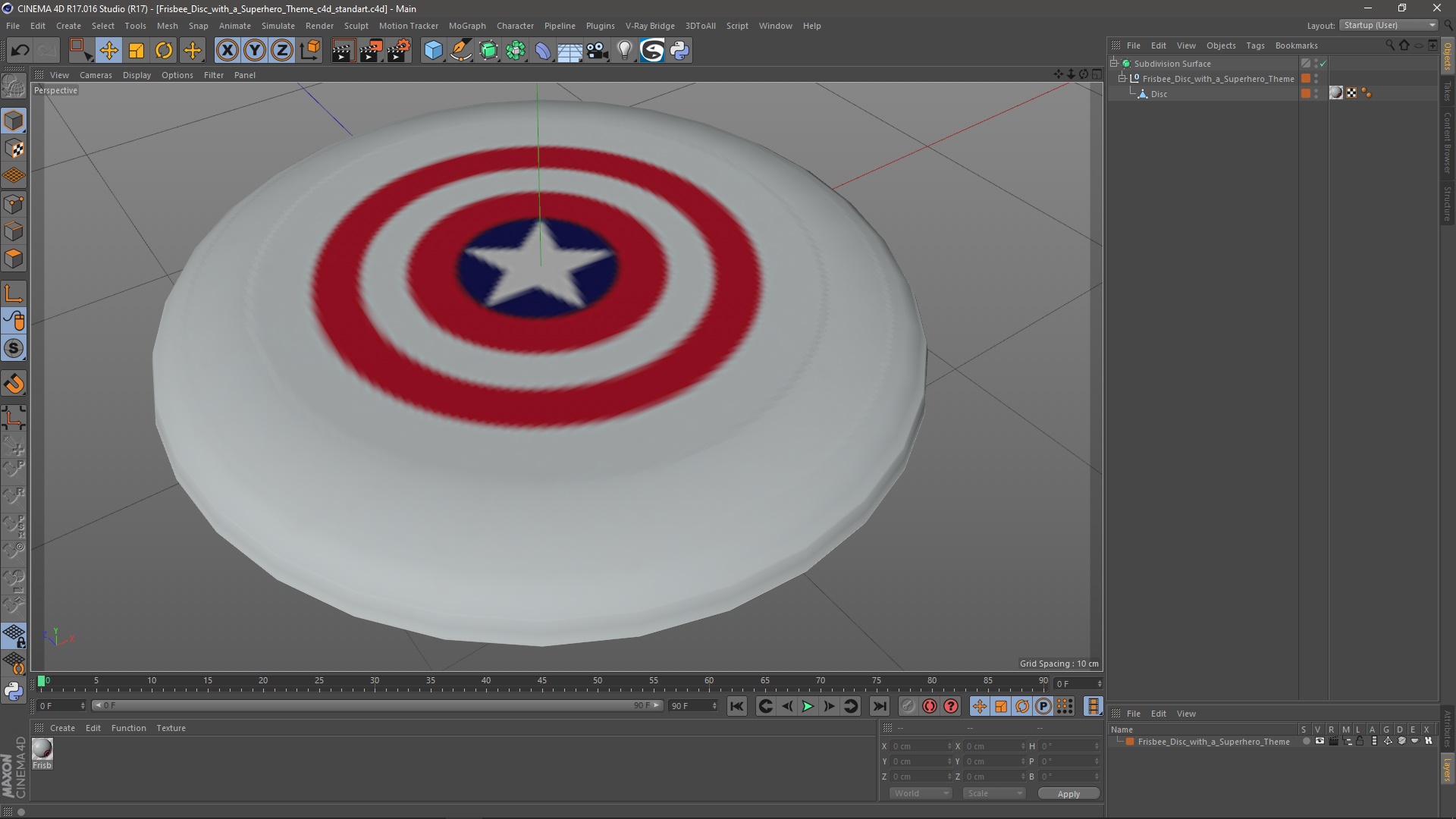Screen dimensions: 1456x819
Task: Play the animation forward
Action: click(x=808, y=706)
